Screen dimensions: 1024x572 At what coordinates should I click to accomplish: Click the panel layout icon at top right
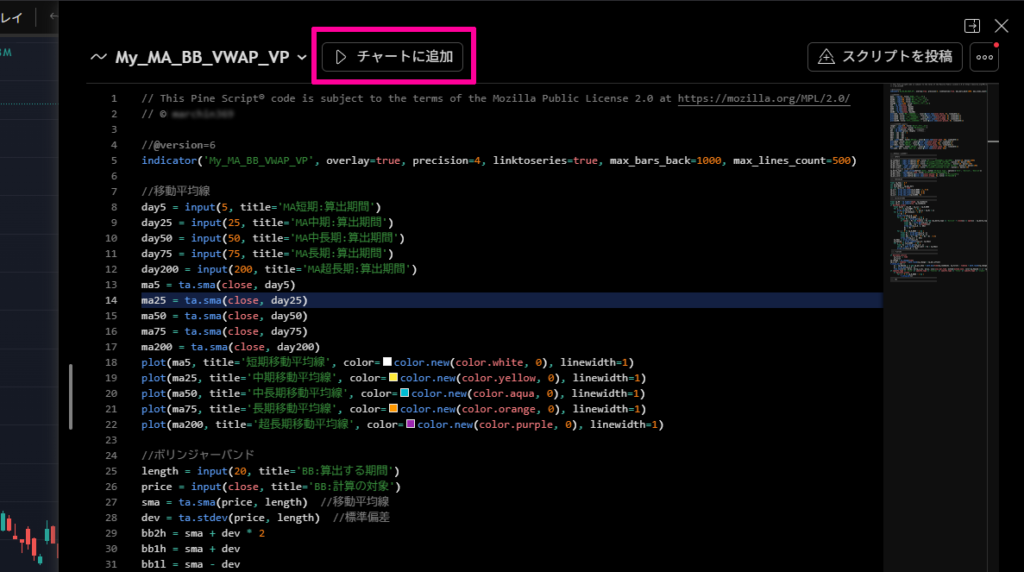(x=971, y=26)
